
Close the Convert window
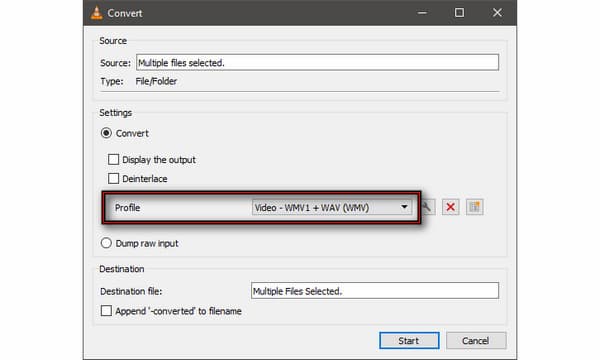497,13
